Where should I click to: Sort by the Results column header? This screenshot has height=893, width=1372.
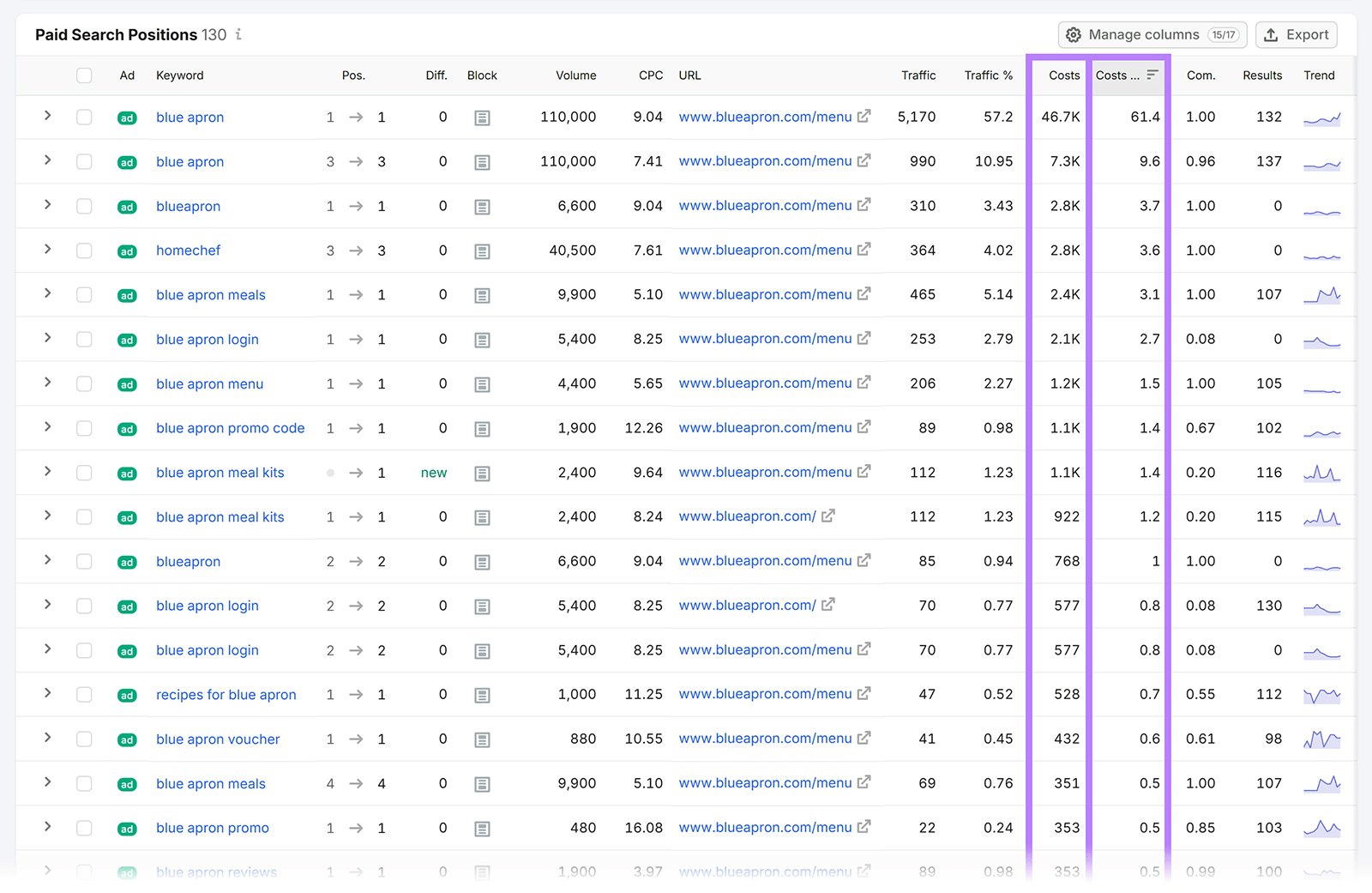1262,75
